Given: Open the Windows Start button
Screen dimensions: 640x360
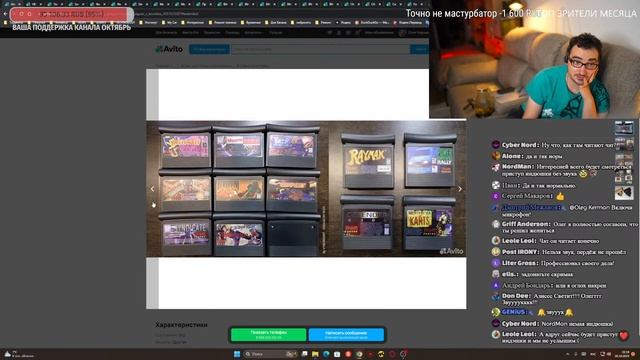Looking at the screenshot, I should 237,354.
